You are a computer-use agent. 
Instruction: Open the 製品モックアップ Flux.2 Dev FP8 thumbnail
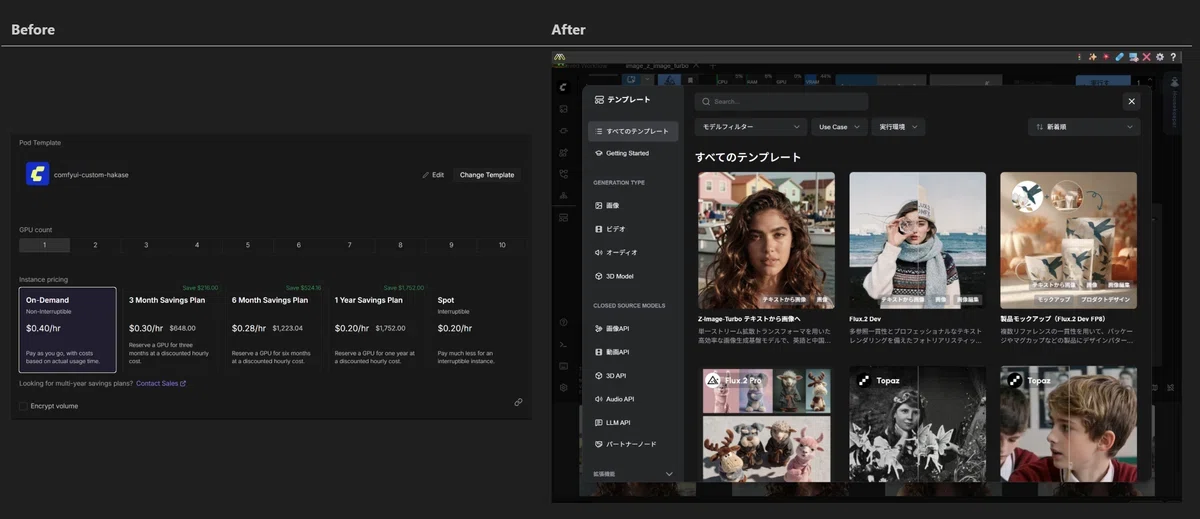(1068, 240)
